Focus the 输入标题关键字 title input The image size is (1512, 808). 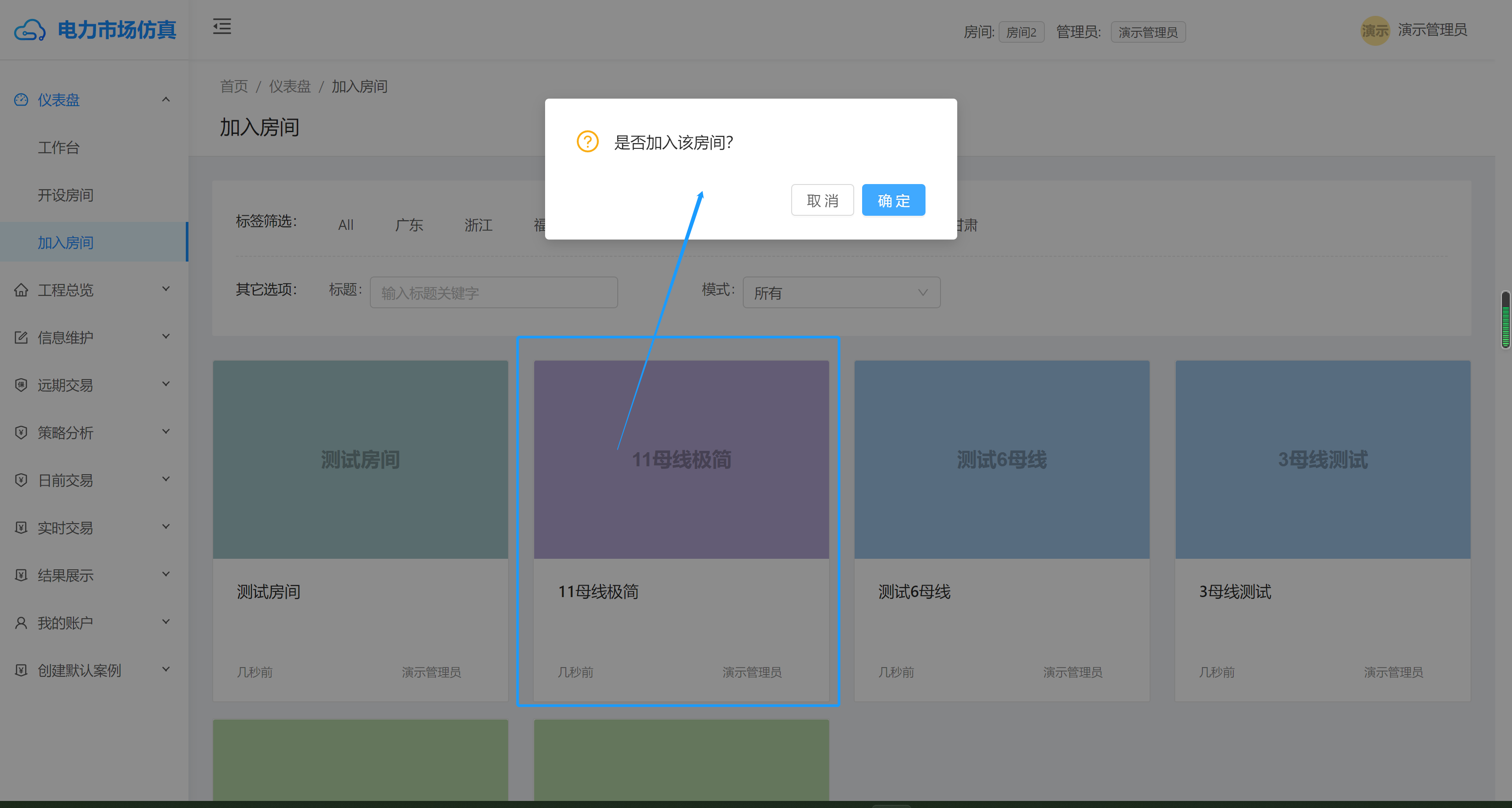[x=494, y=292]
